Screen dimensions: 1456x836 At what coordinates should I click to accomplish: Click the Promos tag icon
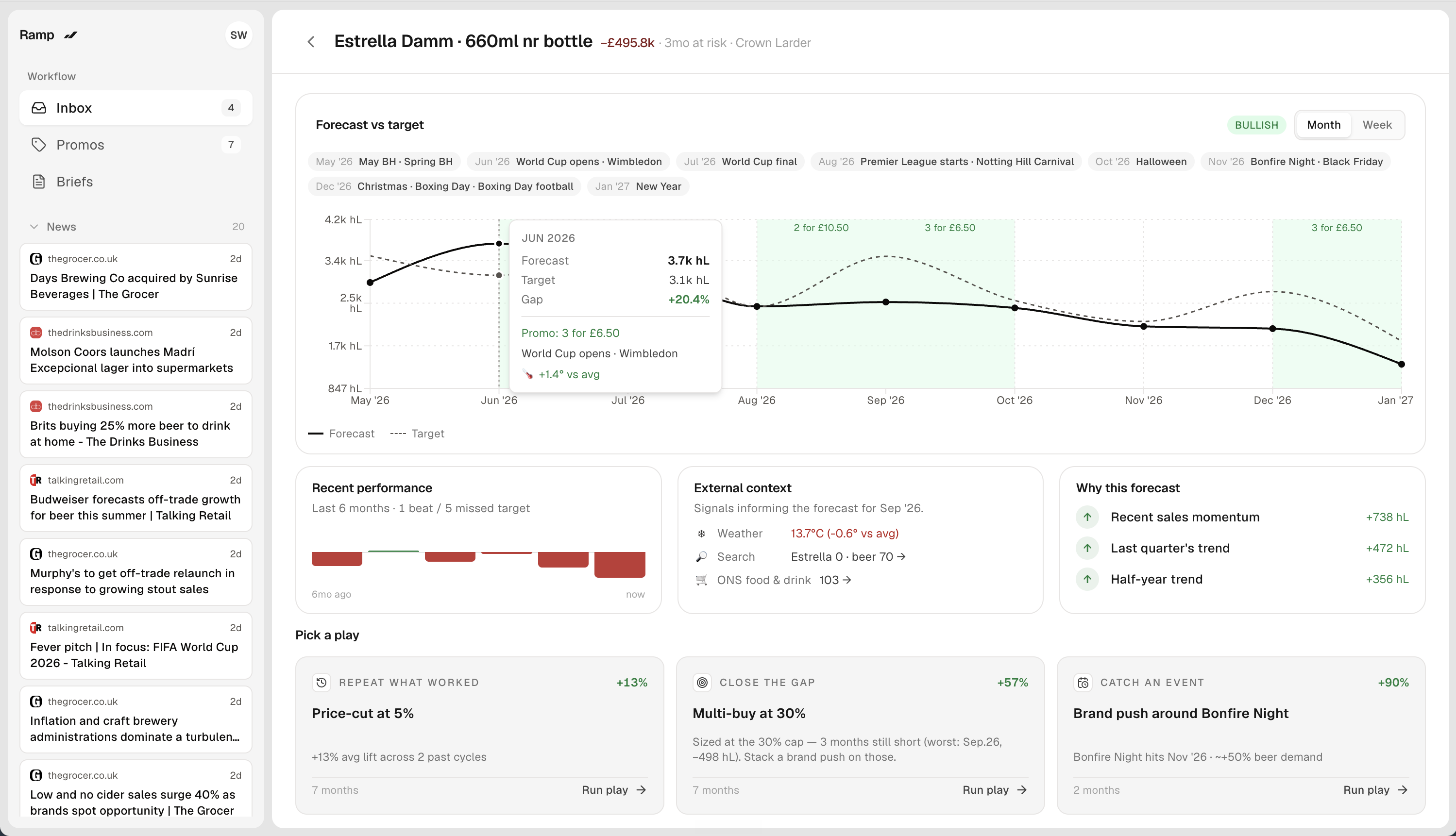pyautogui.click(x=38, y=145)
